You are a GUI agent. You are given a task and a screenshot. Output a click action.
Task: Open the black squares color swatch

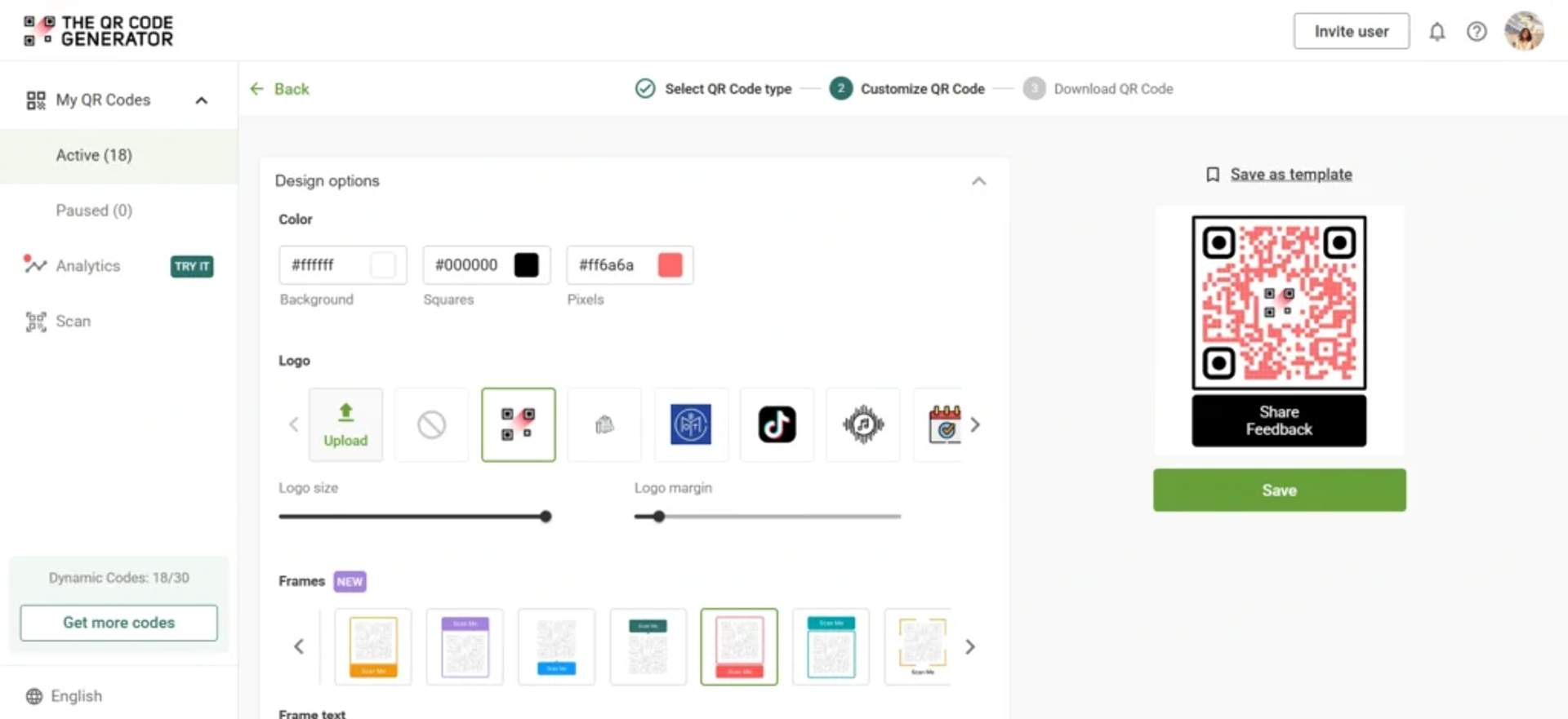(527, 265)
